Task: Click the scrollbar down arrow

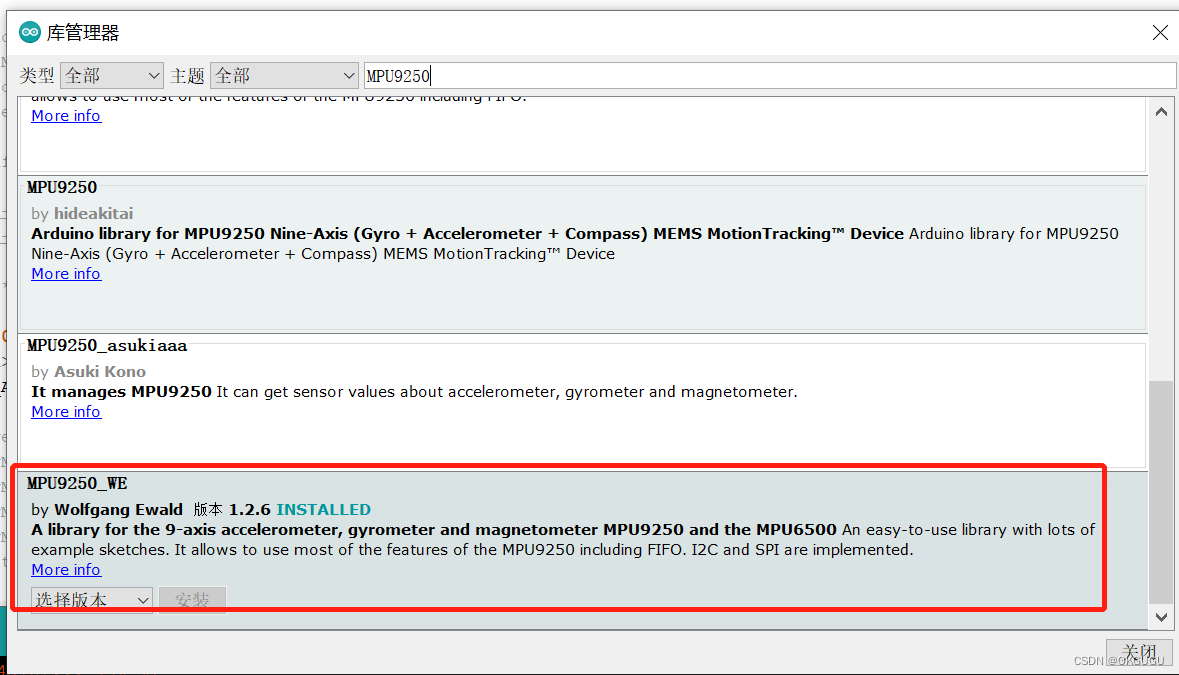Action: tap(1161, 617)
